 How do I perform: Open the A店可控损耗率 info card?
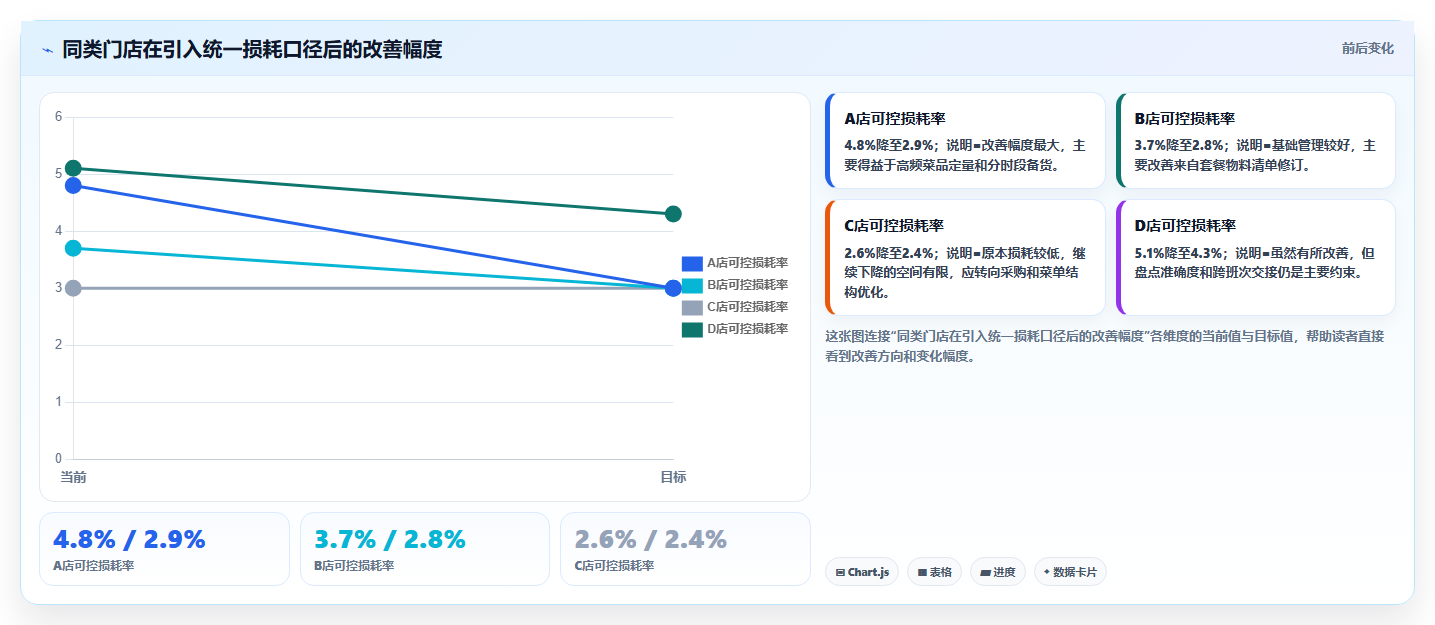pyautogui.click(x=965, y=140)
